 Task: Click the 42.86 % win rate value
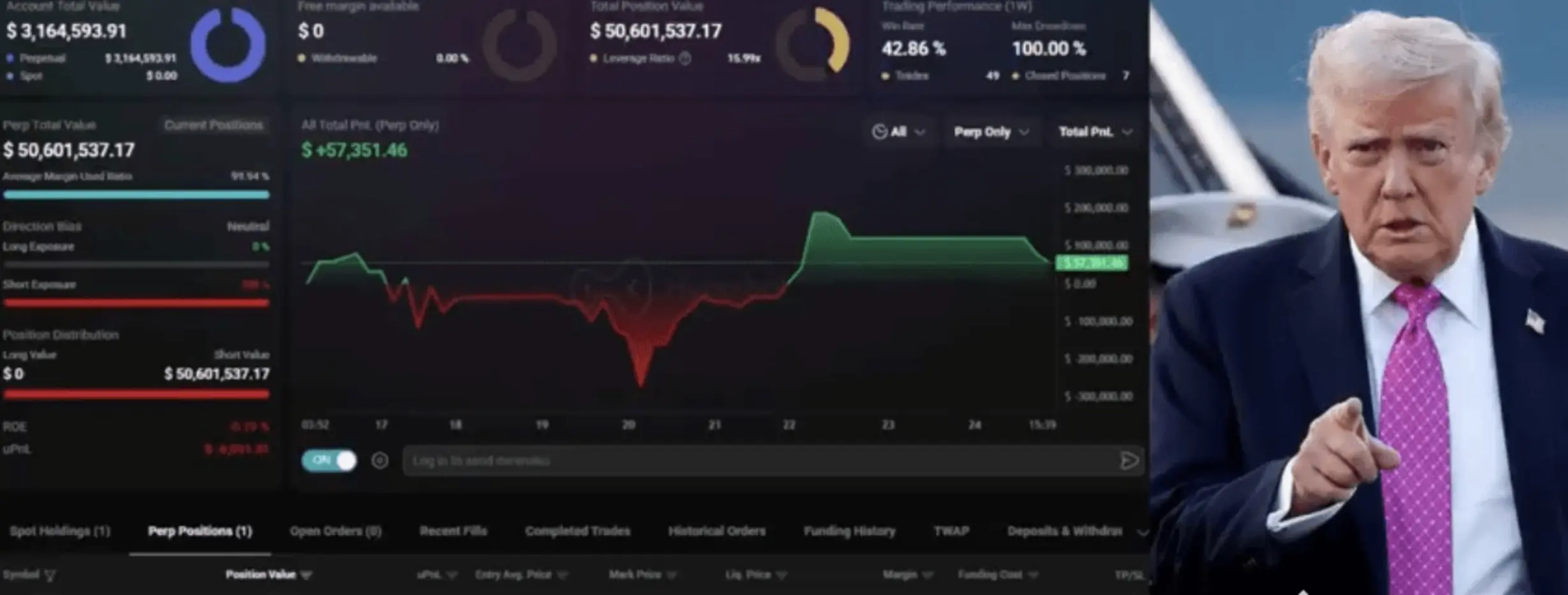(913, 48)
